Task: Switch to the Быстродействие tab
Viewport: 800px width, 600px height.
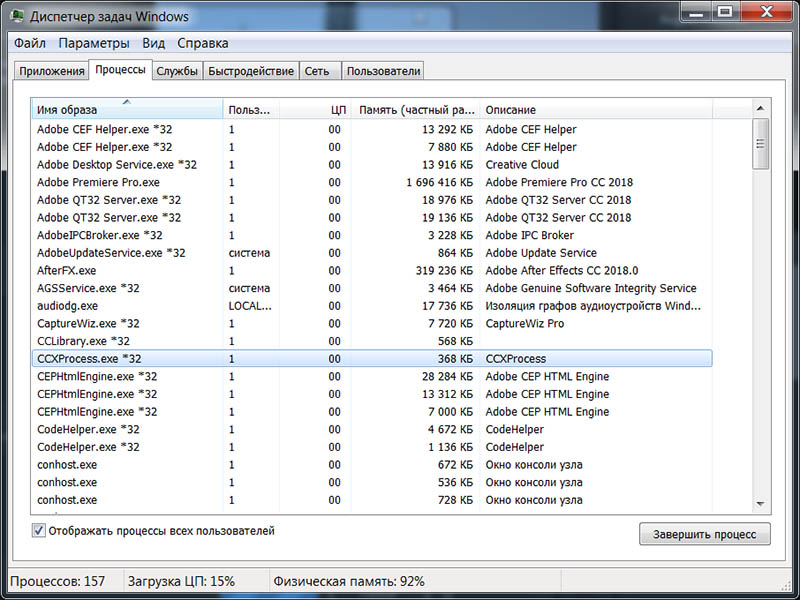Action: point(251,71)
